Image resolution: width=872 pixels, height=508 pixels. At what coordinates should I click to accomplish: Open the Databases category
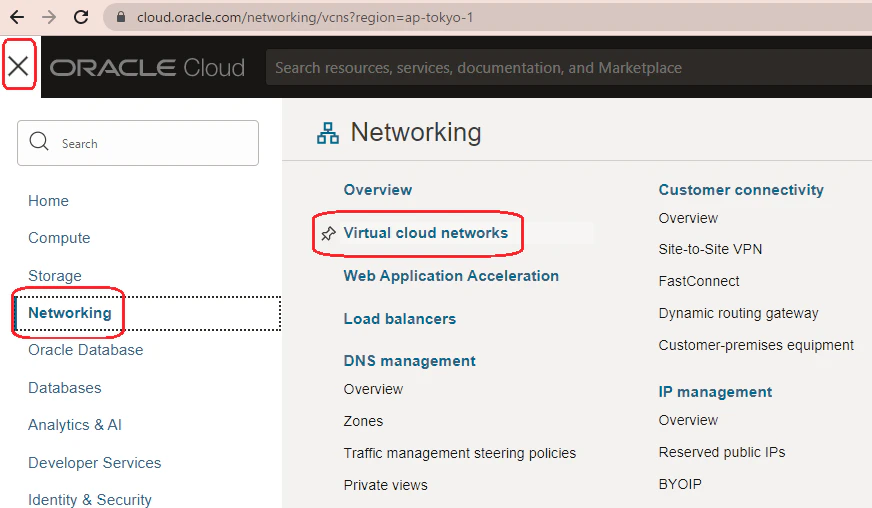[65, 388]
